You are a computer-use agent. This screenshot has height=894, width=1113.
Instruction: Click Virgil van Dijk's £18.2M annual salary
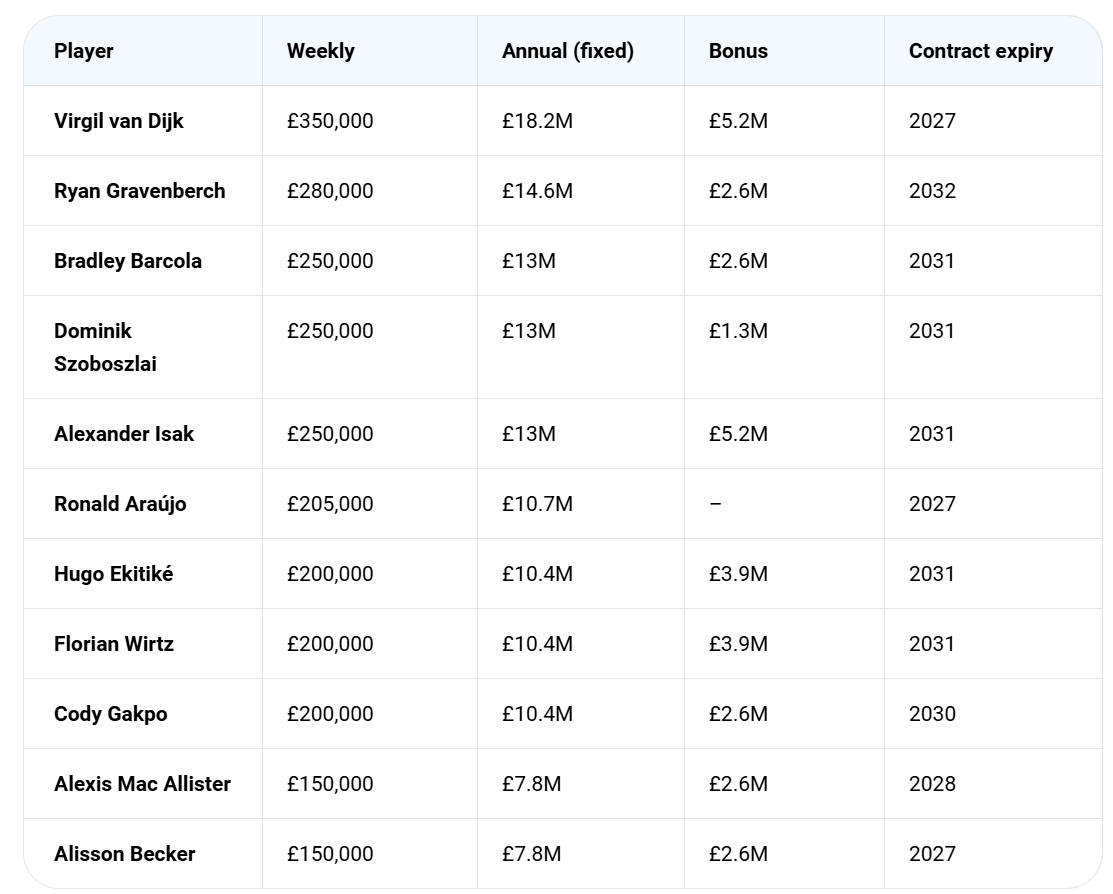tap(537, 121)
